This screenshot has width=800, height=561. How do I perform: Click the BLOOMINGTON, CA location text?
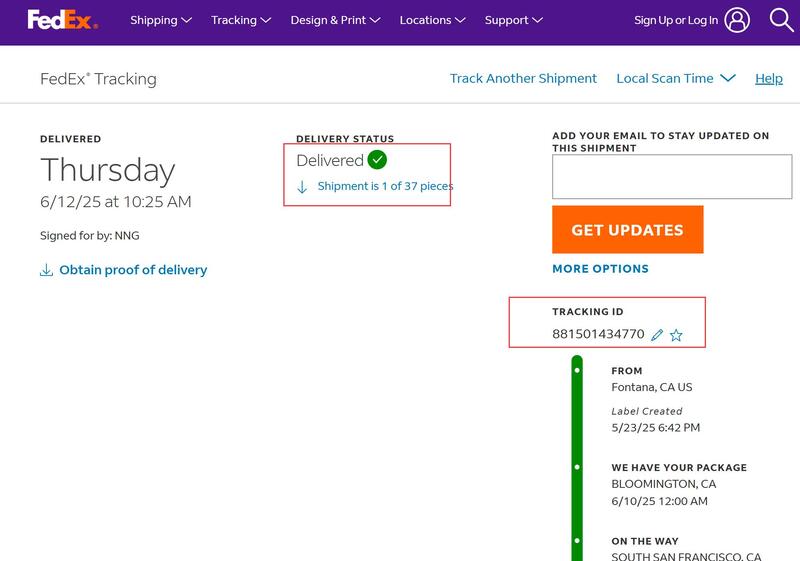[x=664, y=483]
